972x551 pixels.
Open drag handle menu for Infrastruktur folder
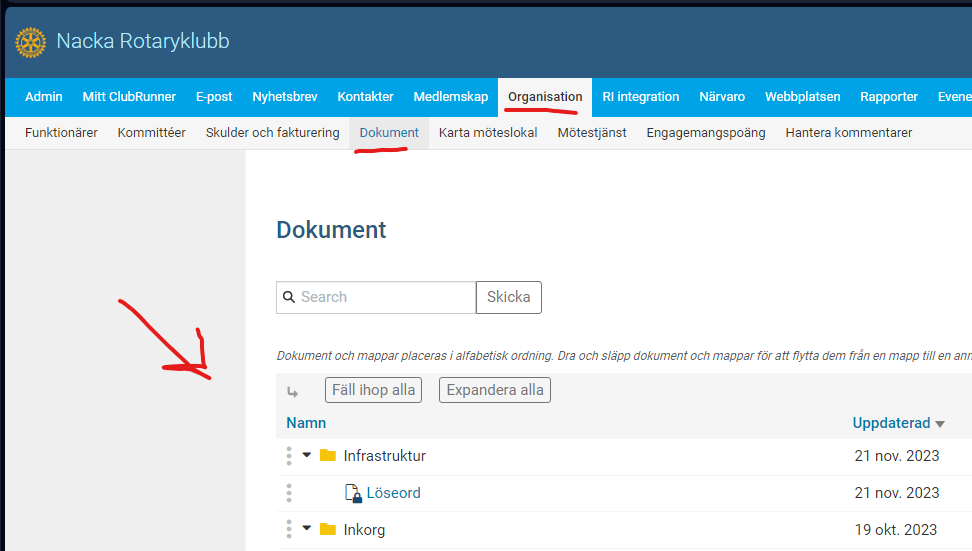pos(289,456)
